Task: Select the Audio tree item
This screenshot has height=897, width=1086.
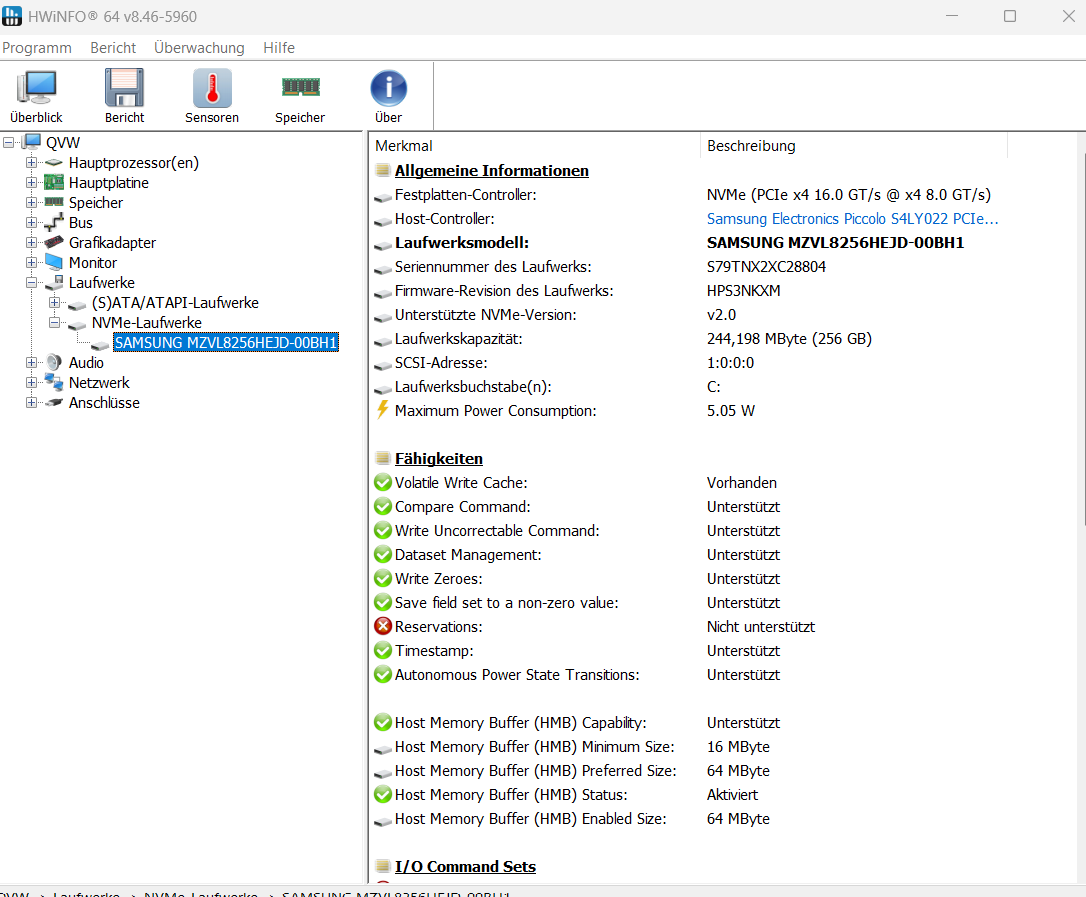Action: [87, 362]
